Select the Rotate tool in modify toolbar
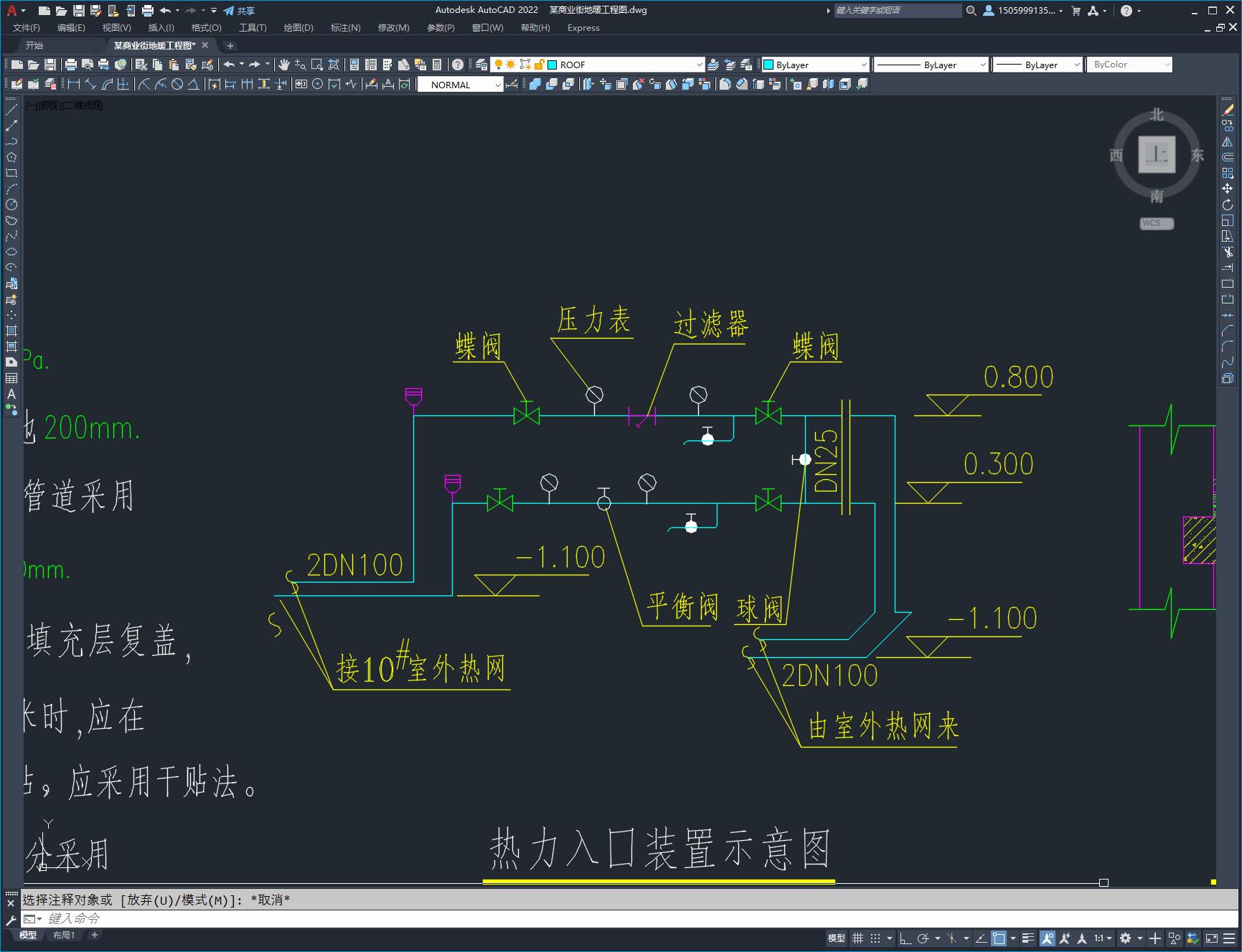 click(1228, 204)
